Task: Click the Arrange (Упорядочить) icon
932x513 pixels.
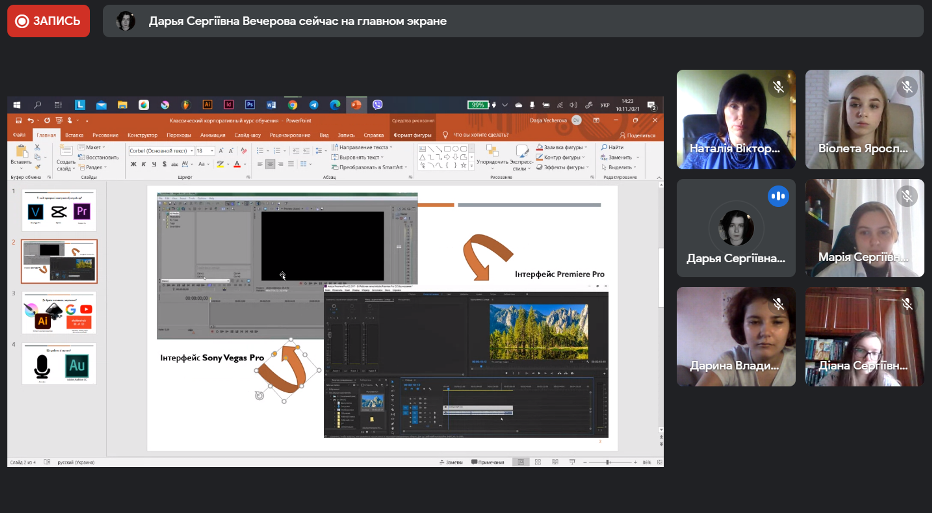Action: point(491,152)
